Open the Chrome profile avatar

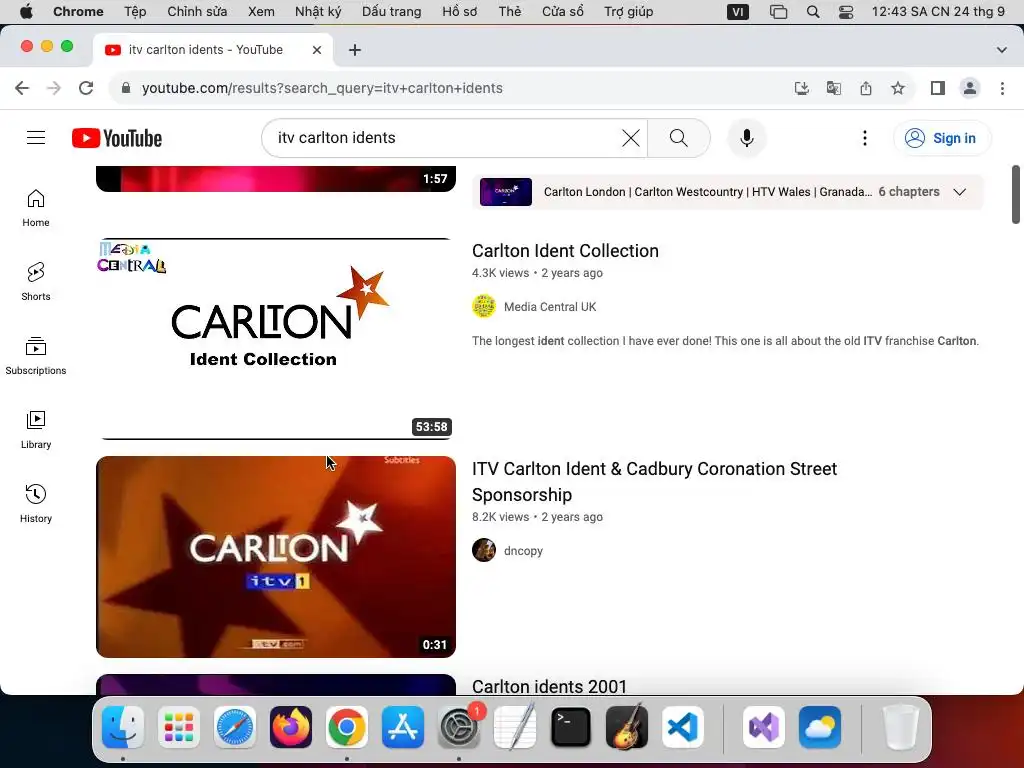click(x=970, y=88)
